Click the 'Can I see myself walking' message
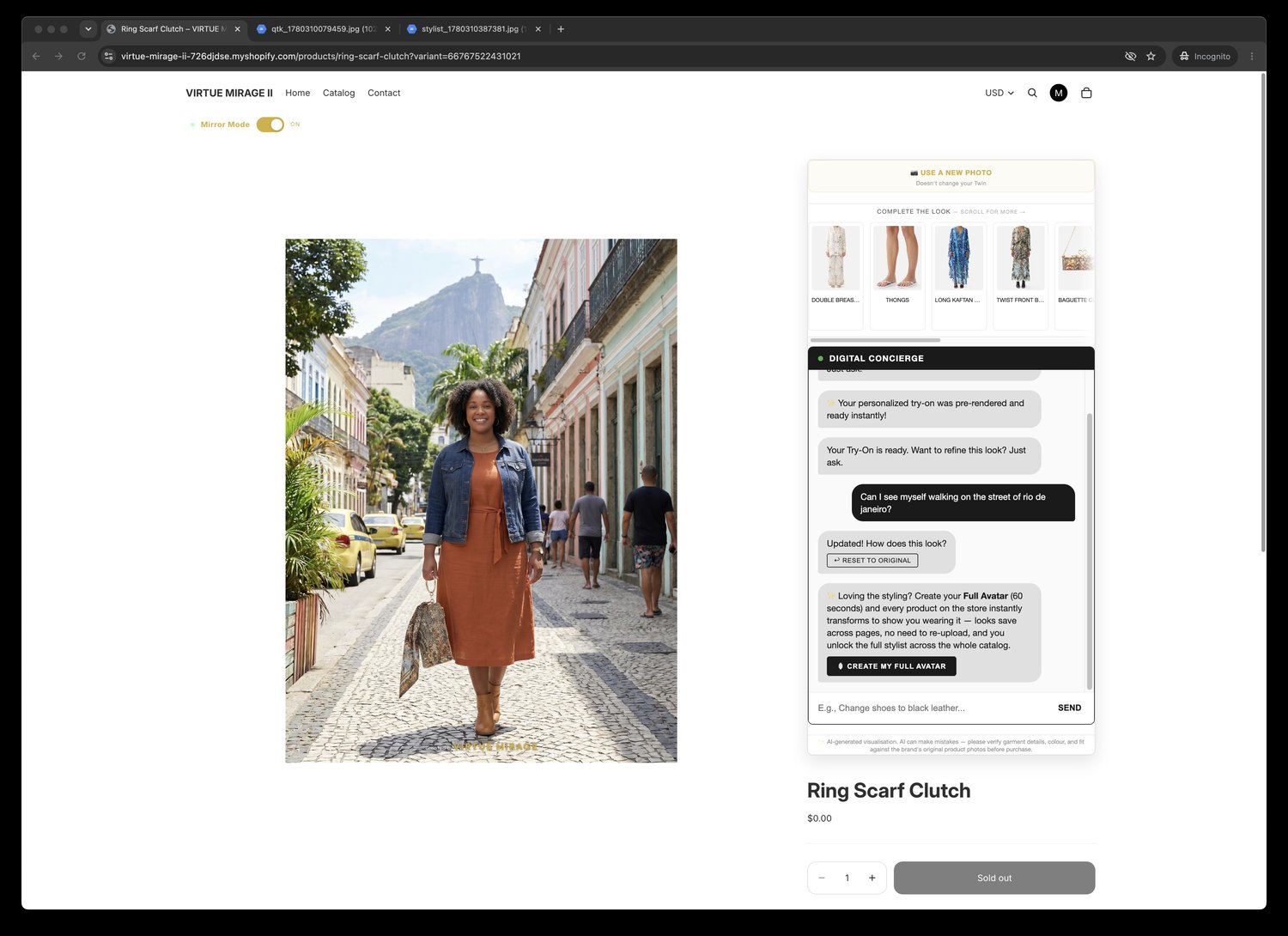Screen dimensions: 1288x936 pyautogui.click(x=963, y=502)
